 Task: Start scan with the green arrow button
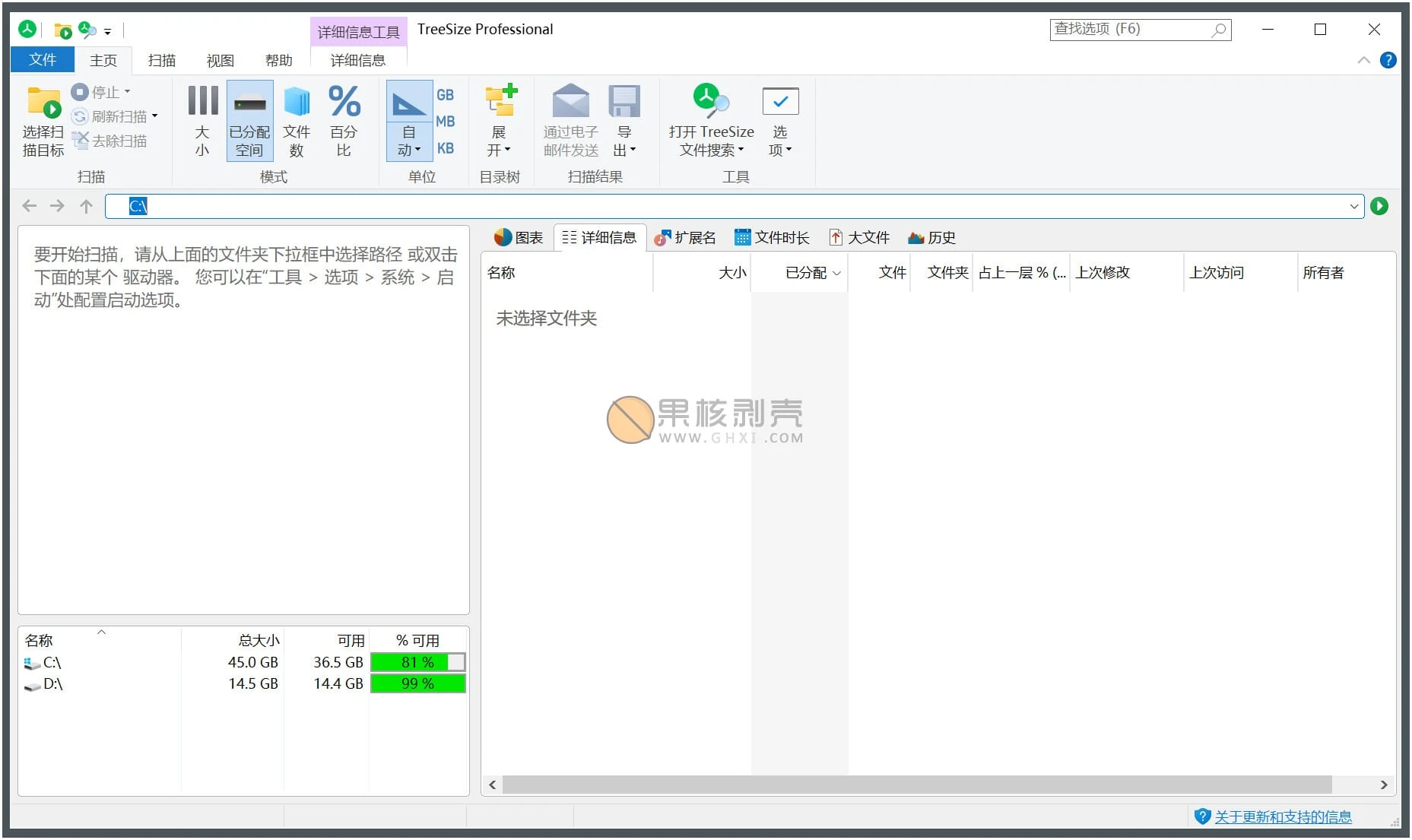tap(1380, 205)
